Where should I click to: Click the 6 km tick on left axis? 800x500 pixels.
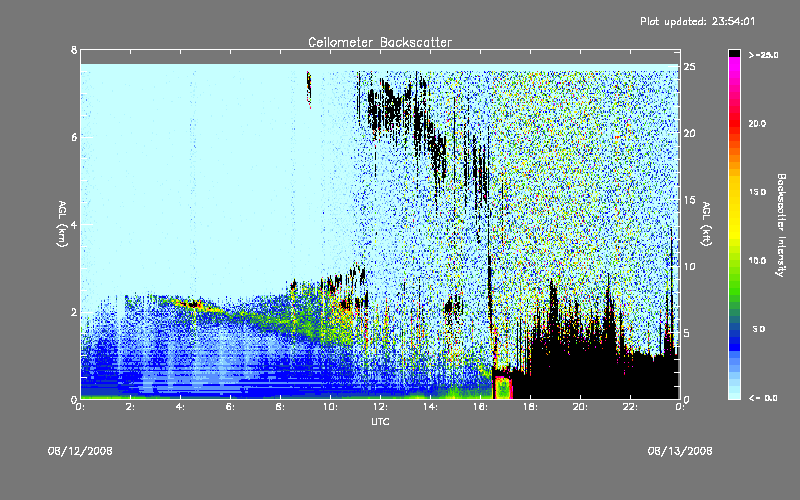[74, 137]
